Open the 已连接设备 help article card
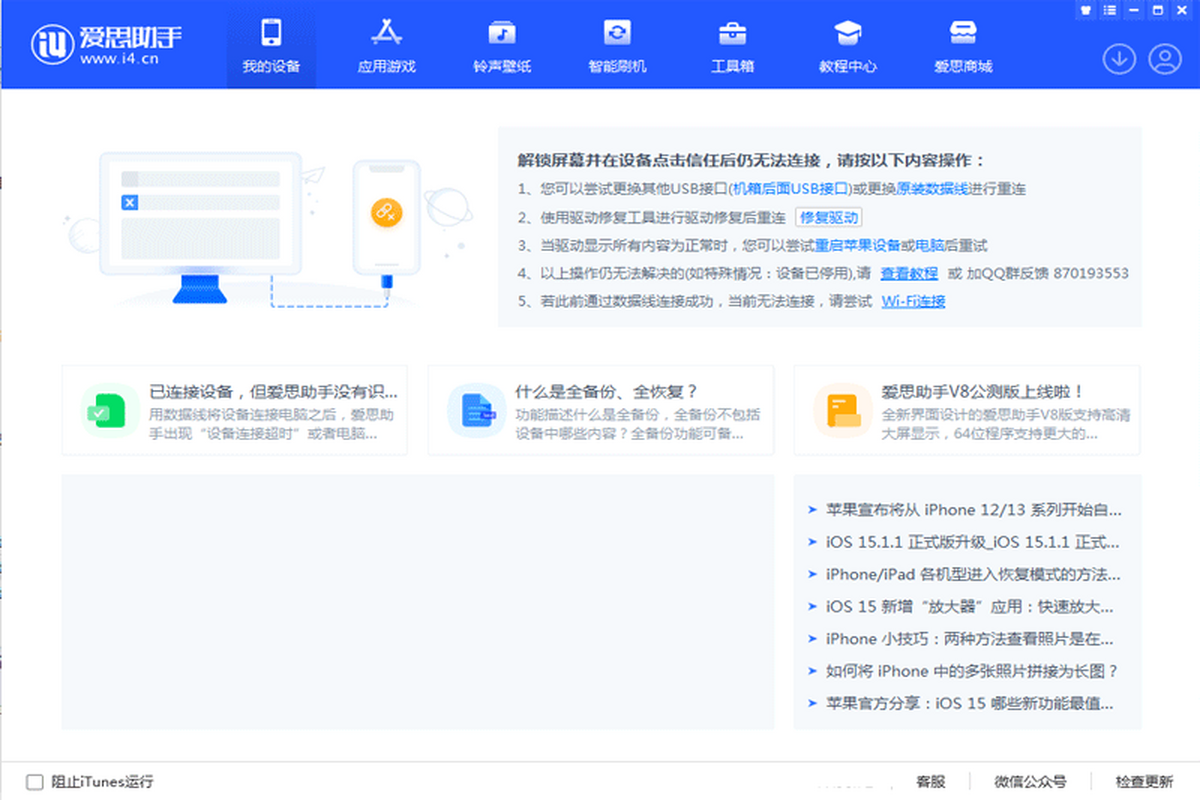The image size is (1200, 800). [x=235, y=410]
